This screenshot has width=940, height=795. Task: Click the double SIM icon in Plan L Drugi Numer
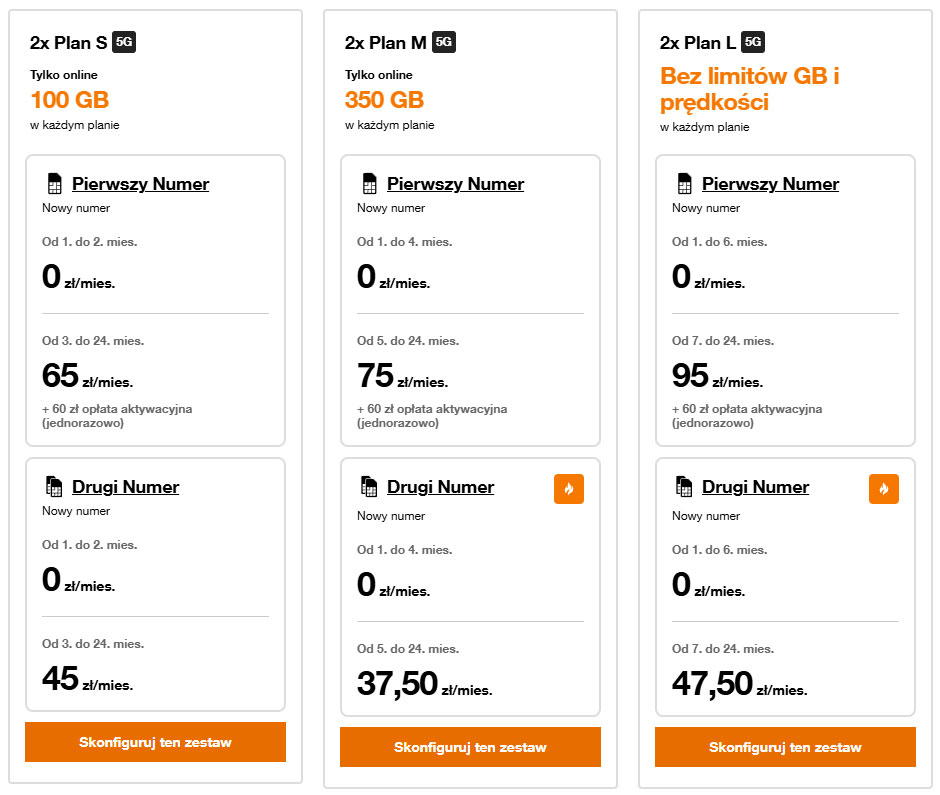pos(684,487)
